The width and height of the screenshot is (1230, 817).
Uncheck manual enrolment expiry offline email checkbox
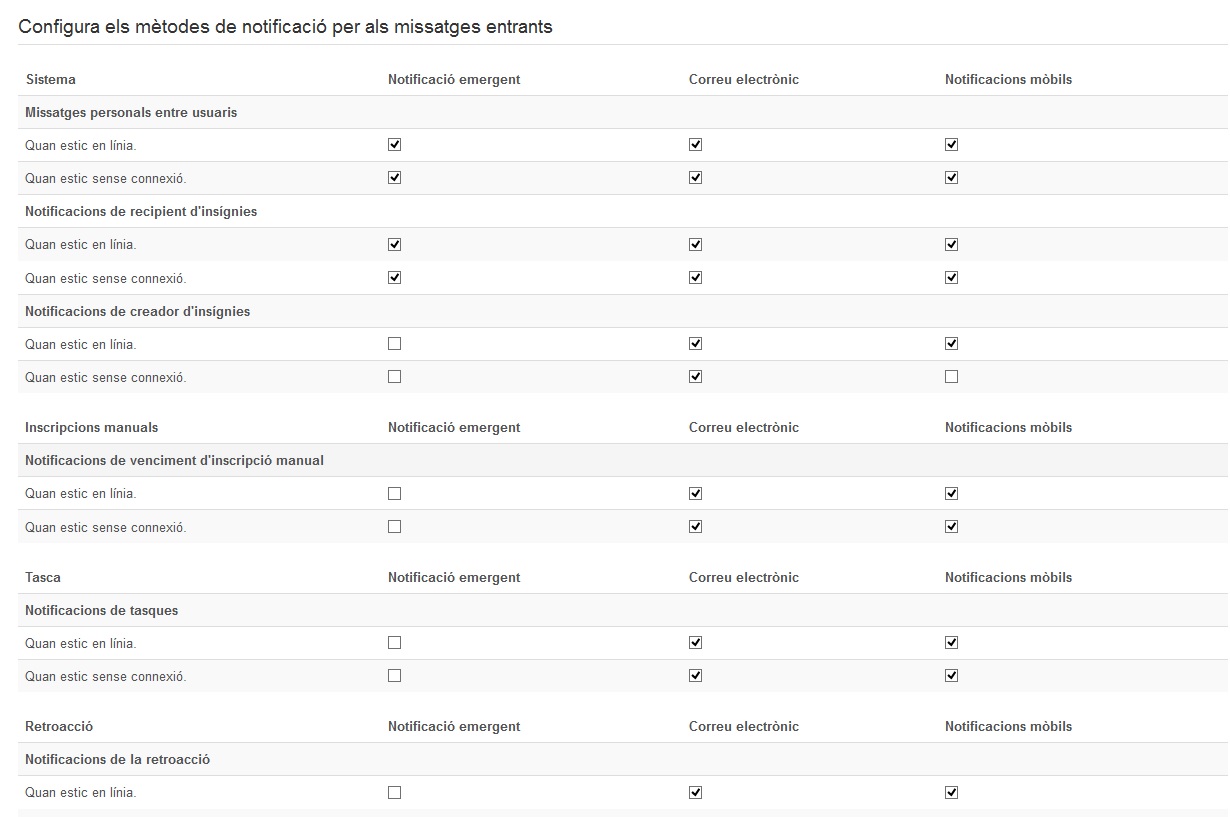pyautogui.click(x=695, y=526)
